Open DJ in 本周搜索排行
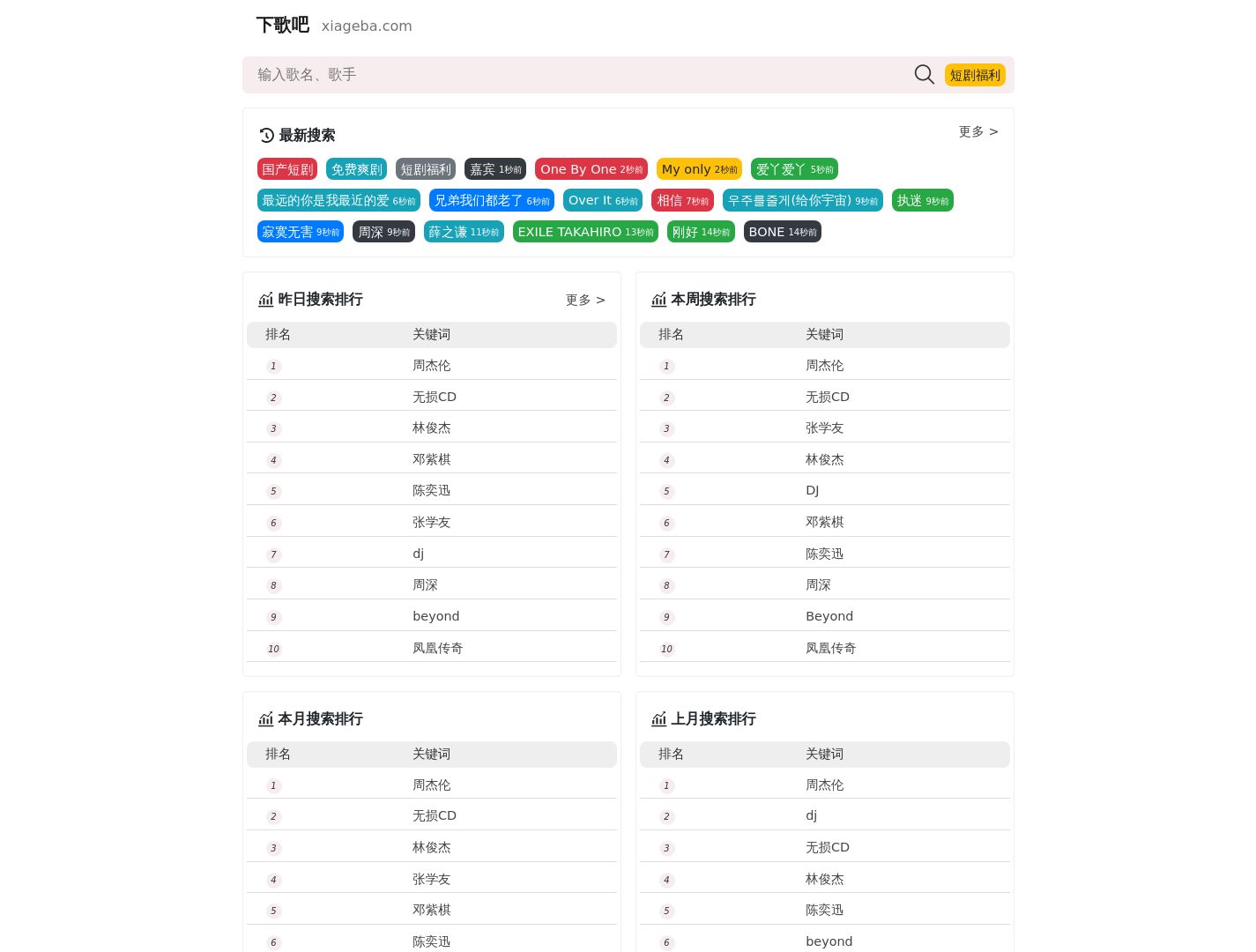The height and width of the screenshot is (952, 1256). pos(812,490)
